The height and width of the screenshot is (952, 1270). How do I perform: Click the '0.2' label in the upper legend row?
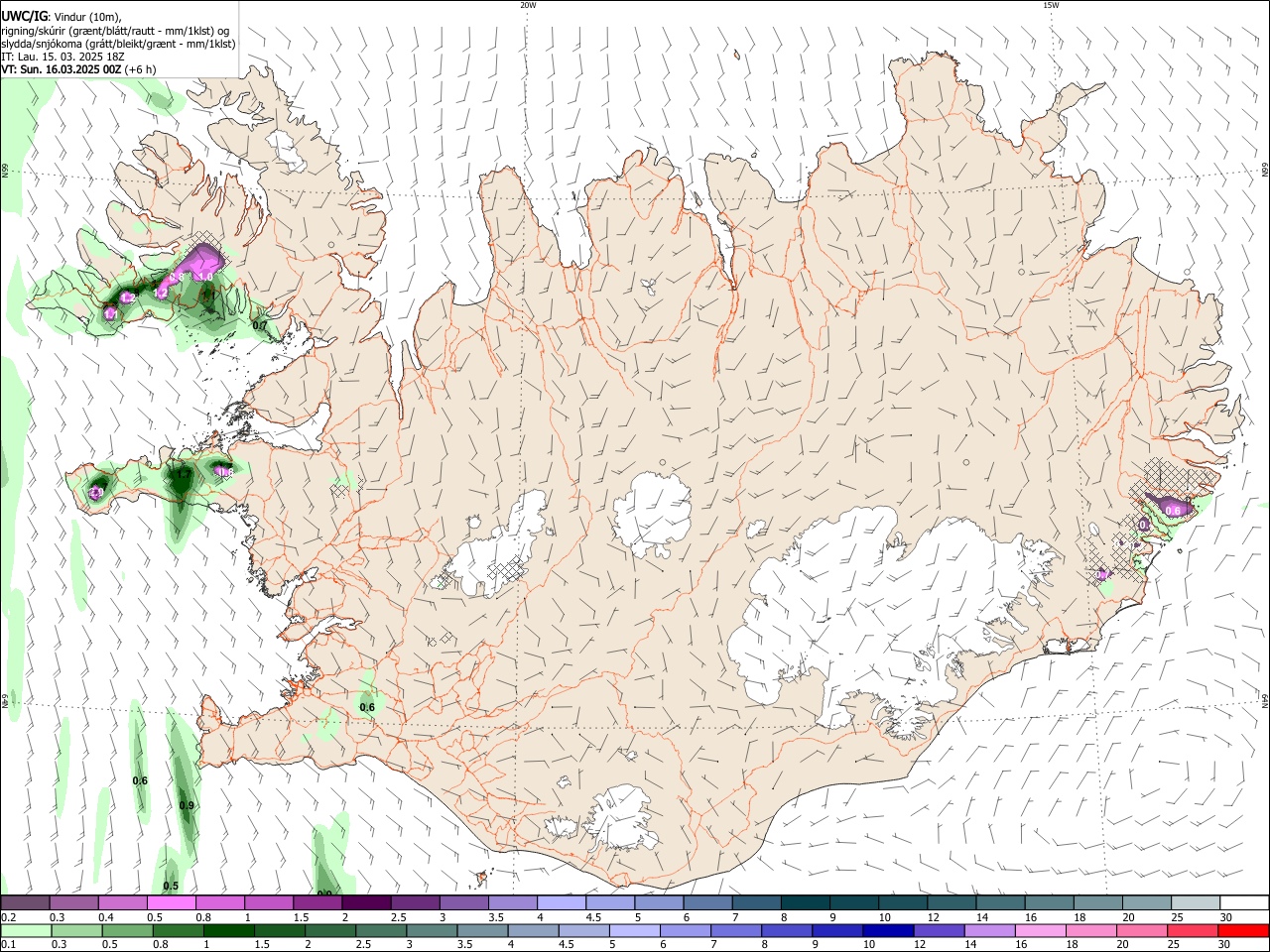pyautogui.click(x=8, y=917)
